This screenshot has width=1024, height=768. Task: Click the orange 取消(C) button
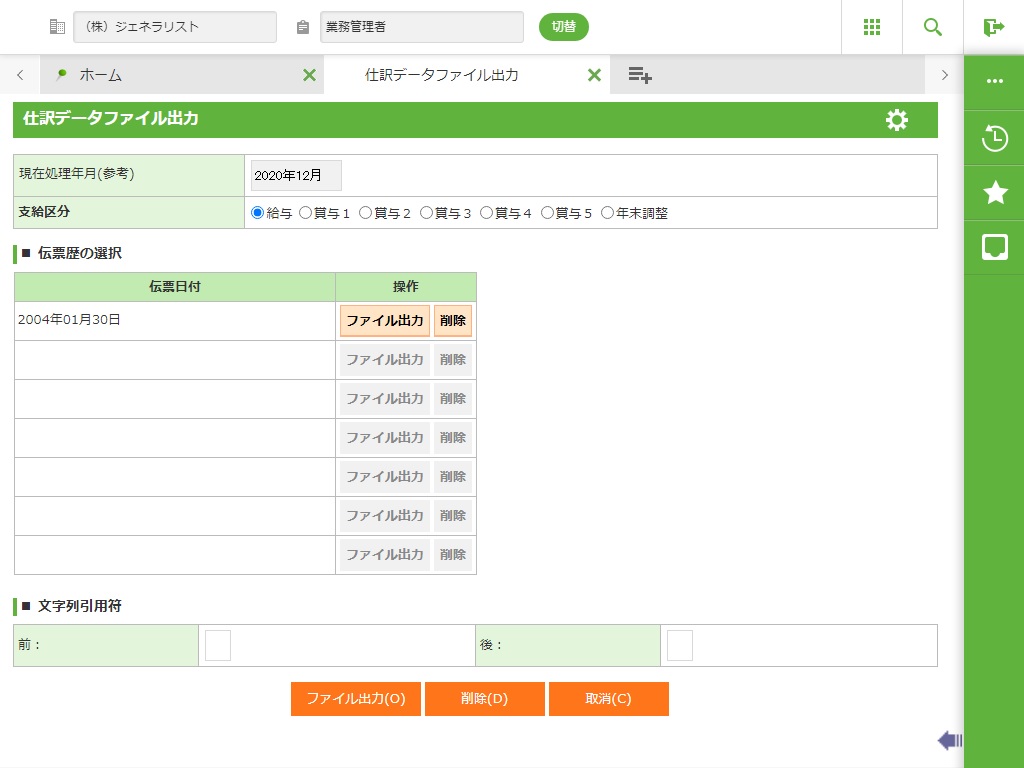[608, 699]
